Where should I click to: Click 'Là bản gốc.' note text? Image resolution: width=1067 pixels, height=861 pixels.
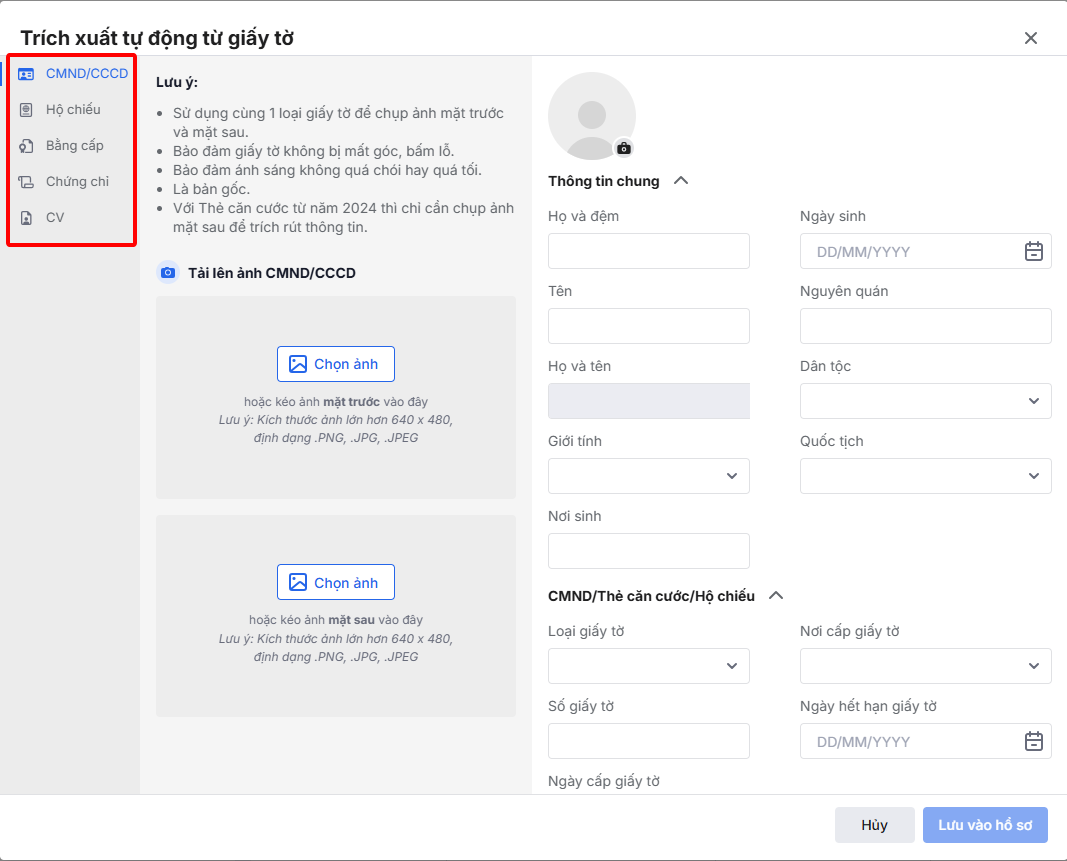point(212,189)
